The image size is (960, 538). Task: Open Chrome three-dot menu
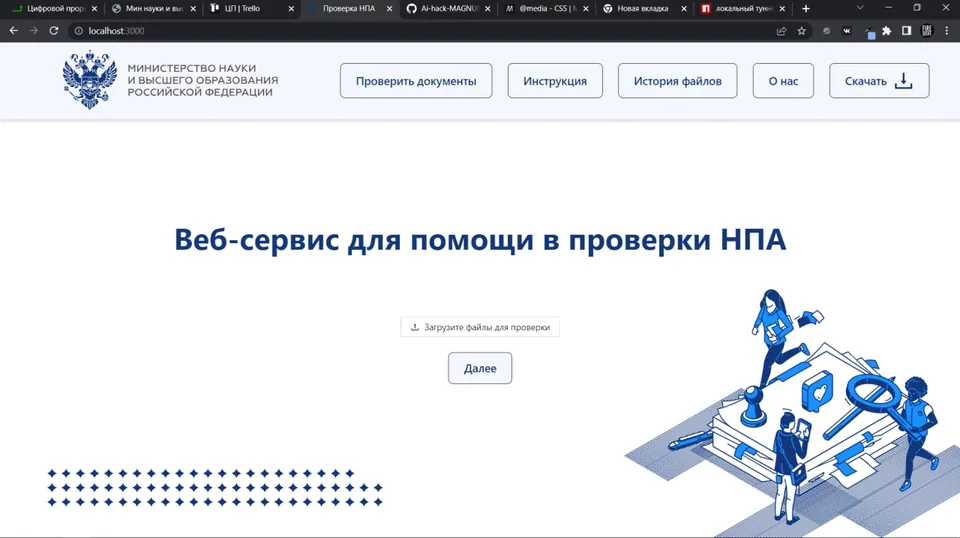pos(947,31)
